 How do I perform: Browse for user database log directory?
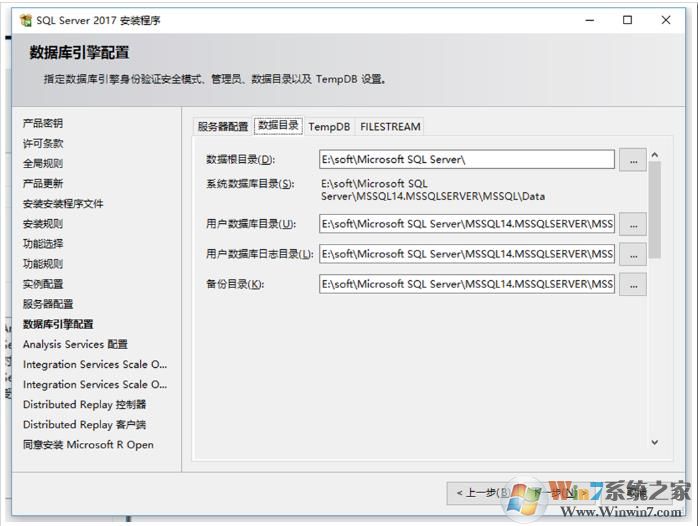(x=633, y=254)
